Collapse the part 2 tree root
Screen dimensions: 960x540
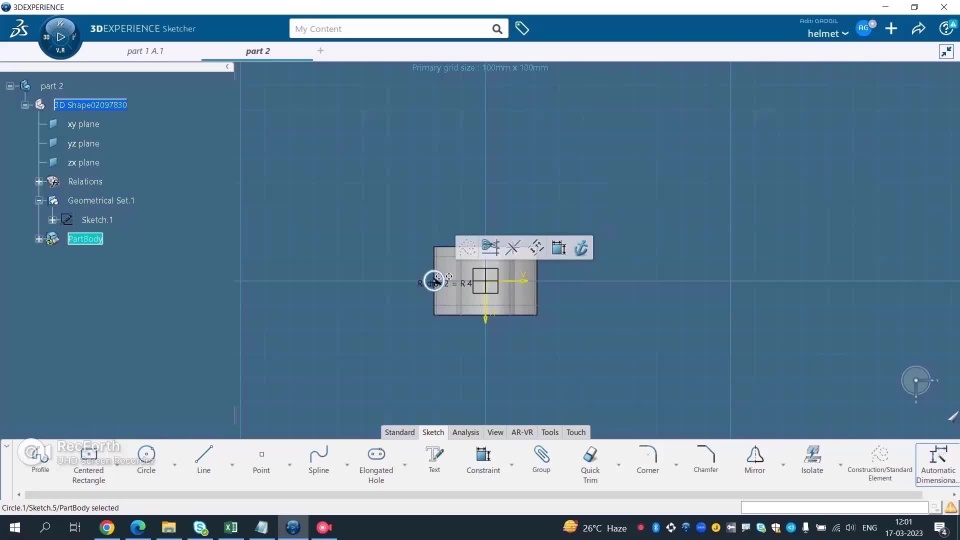(x=10, y=86)
